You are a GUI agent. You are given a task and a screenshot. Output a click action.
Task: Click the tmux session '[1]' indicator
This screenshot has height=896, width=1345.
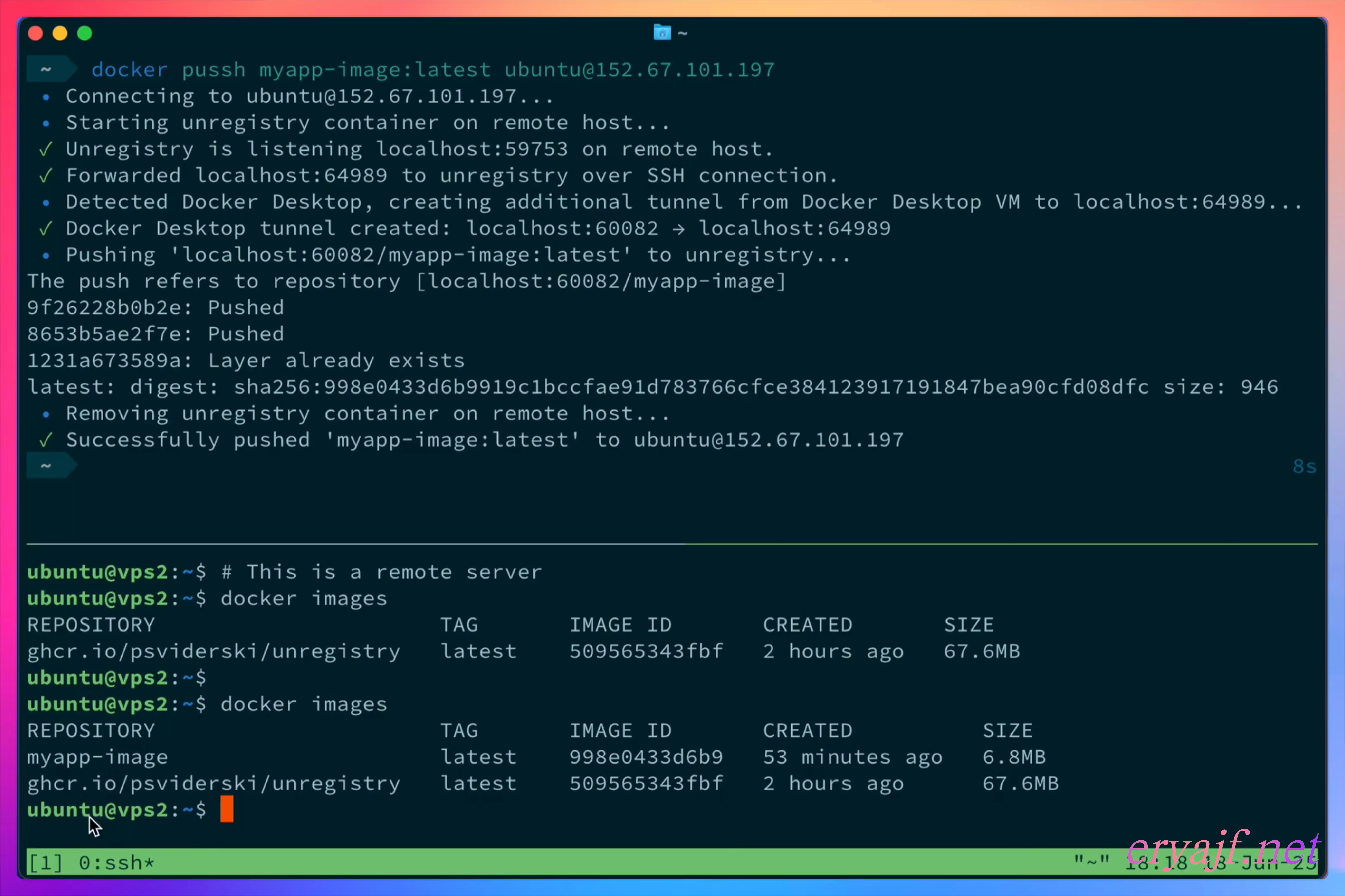coord(45,863)
